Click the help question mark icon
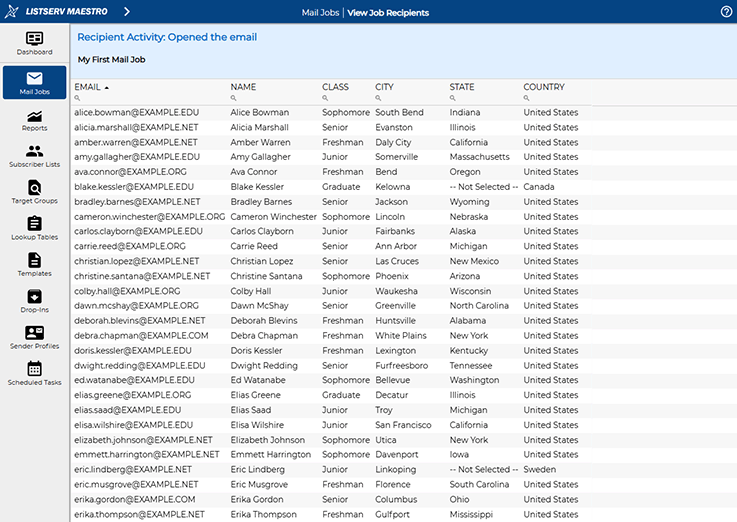 726,12
